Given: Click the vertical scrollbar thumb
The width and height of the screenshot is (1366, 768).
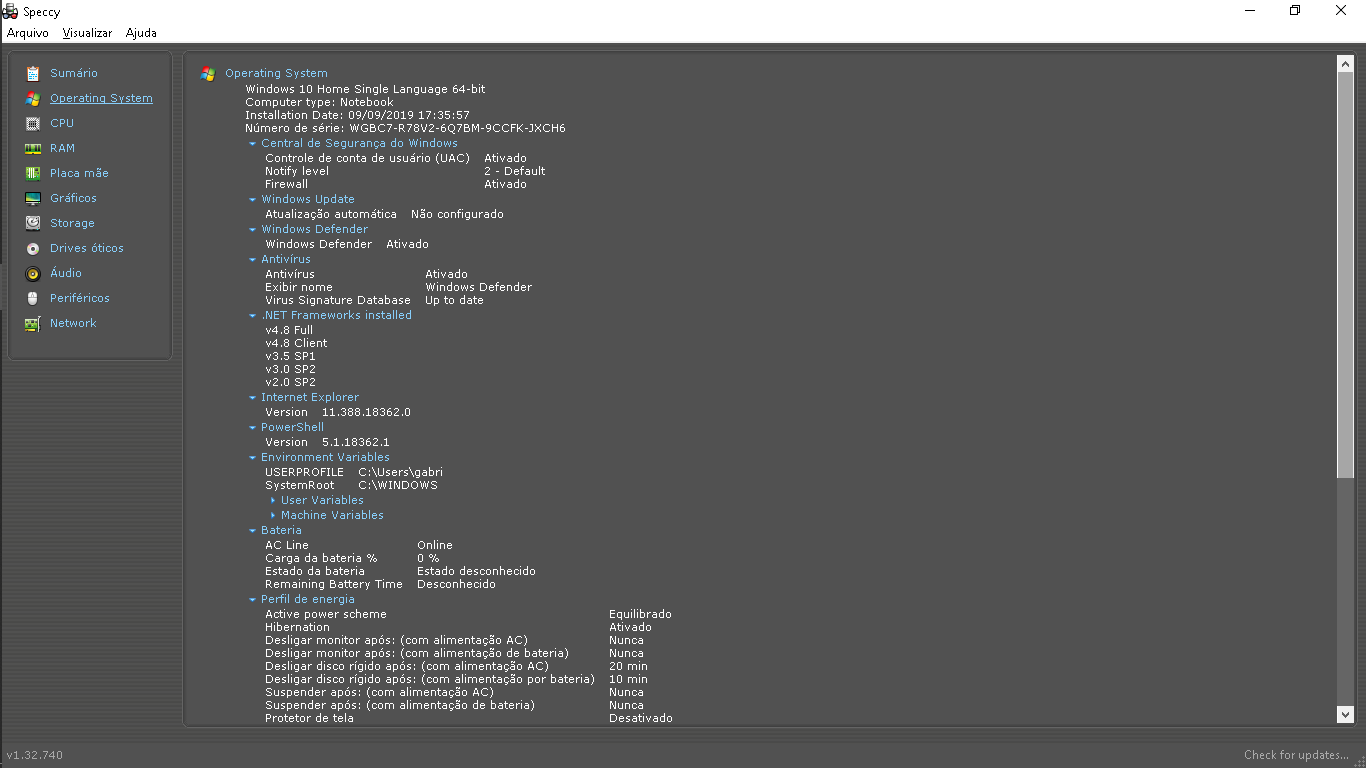Looking at the screenshot, I should pyautogui.click(x=1345, y=275).
